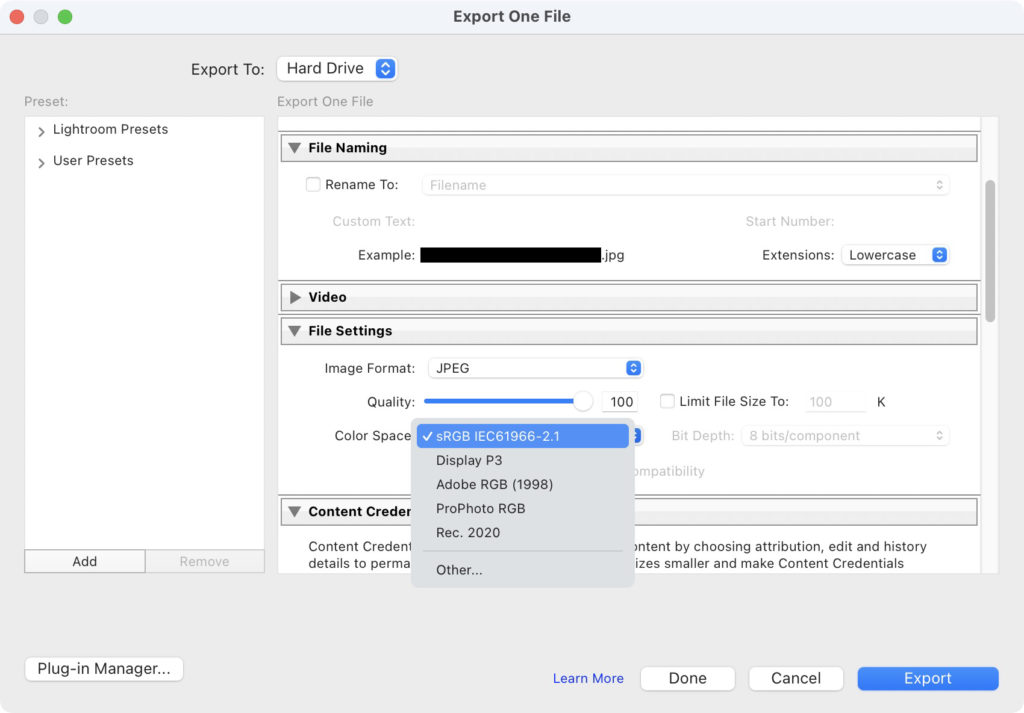Expand the Video section triangle
Viewport: 1024px width, 713px height.
tap(294, 297)
